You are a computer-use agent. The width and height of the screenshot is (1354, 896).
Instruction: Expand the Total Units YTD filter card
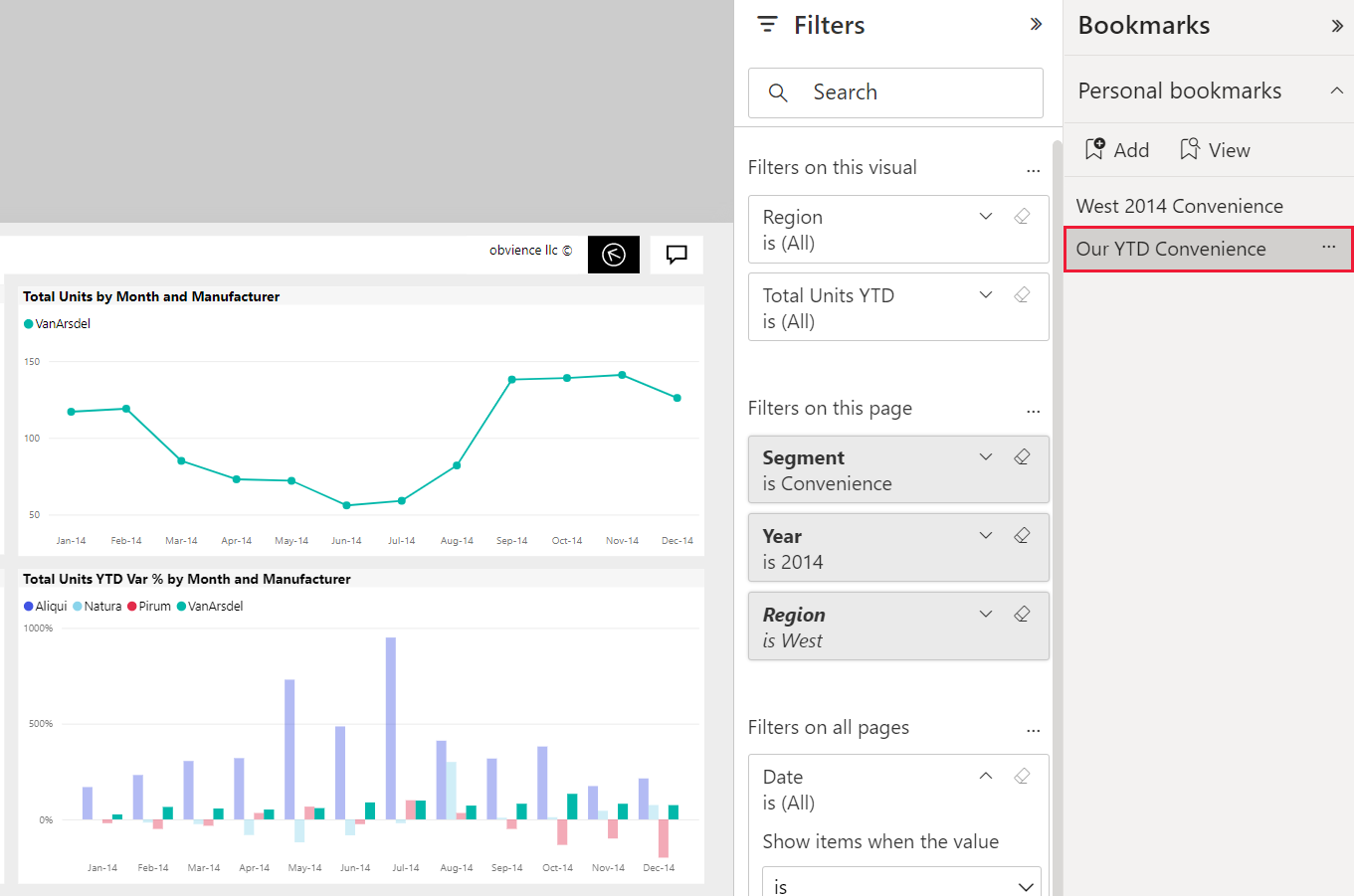click(x=986, y=295)
